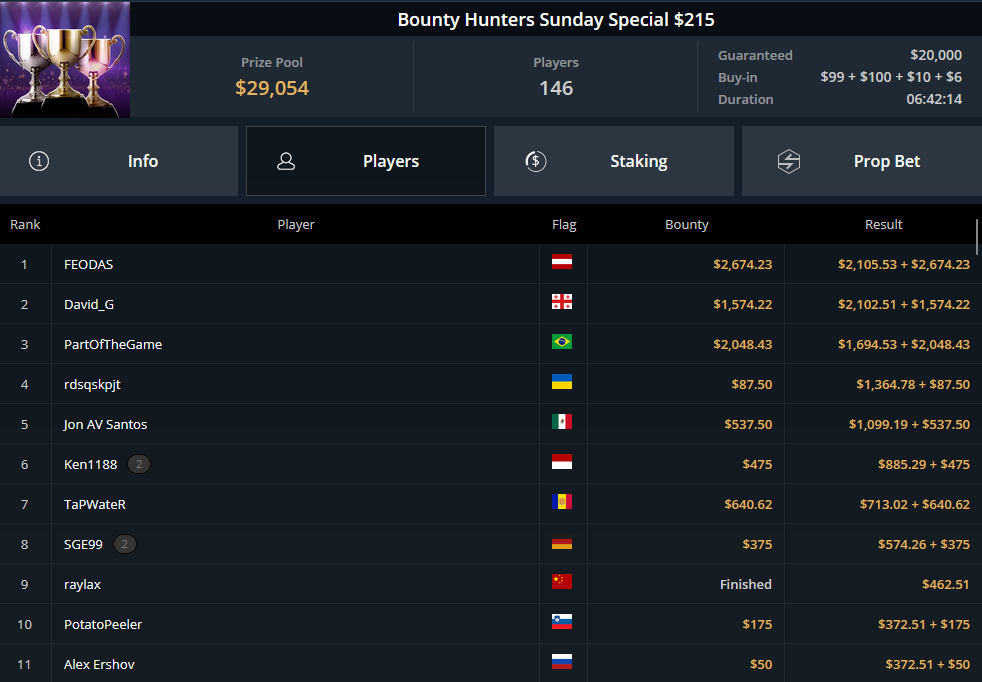
Task: Select player Ken1188
Action: point(90,465)
